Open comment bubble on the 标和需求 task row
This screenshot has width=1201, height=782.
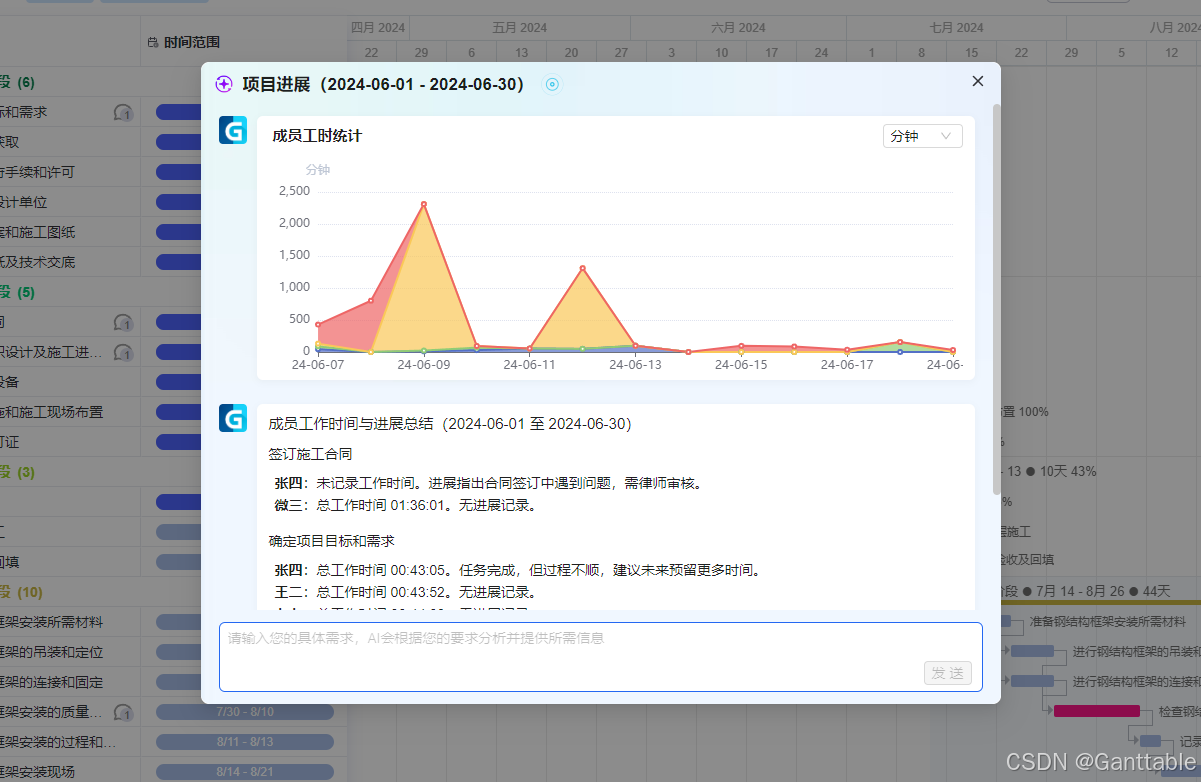123,113
